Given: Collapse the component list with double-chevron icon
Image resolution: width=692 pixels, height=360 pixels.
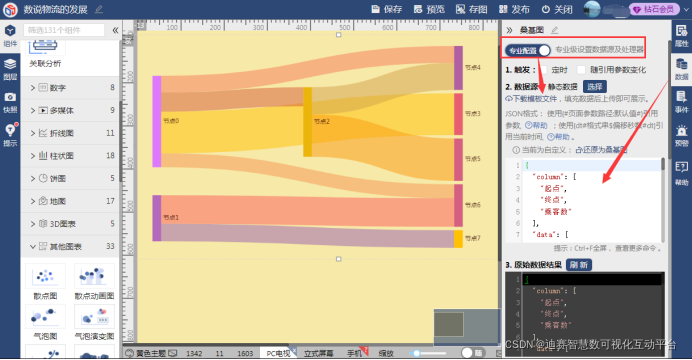Looking at the screenshot, I should (x=115, y=30).
